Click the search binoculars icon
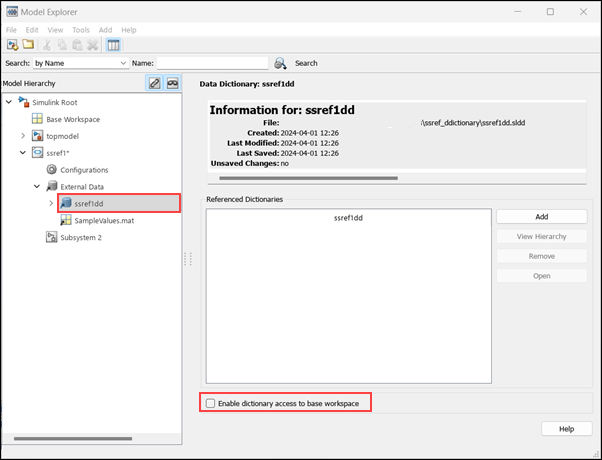 point(280,63)
